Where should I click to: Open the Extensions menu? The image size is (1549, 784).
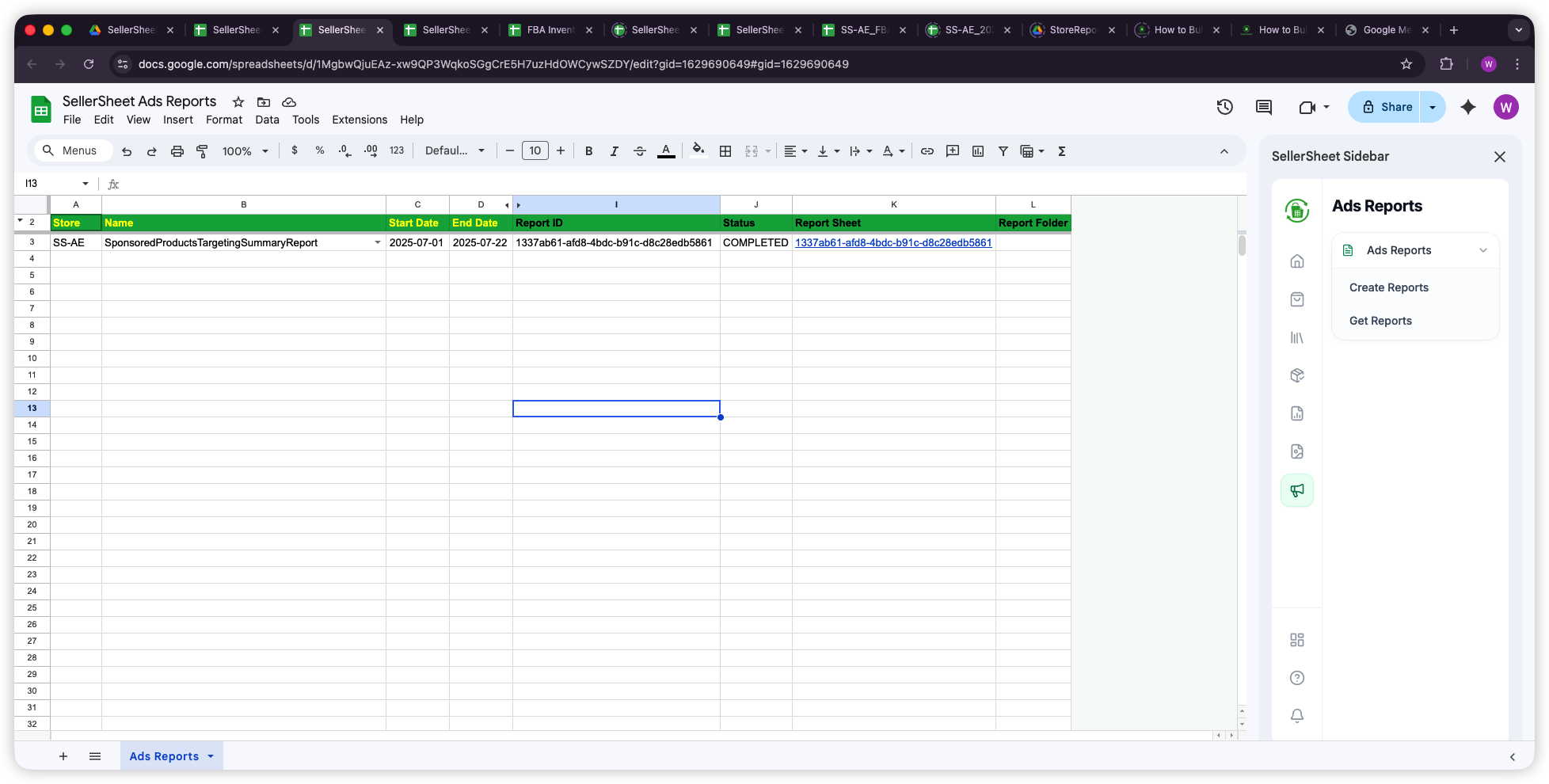coord(360,120)
